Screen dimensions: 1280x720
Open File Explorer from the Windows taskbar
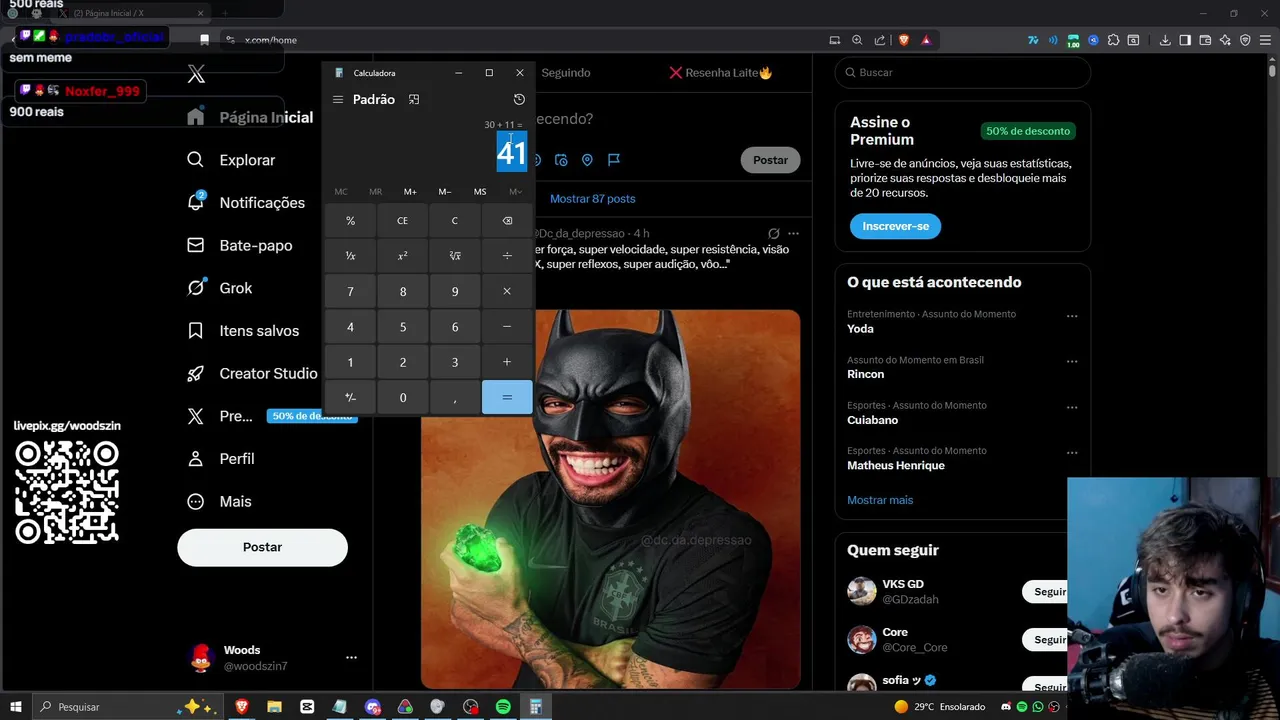[274, 707]
